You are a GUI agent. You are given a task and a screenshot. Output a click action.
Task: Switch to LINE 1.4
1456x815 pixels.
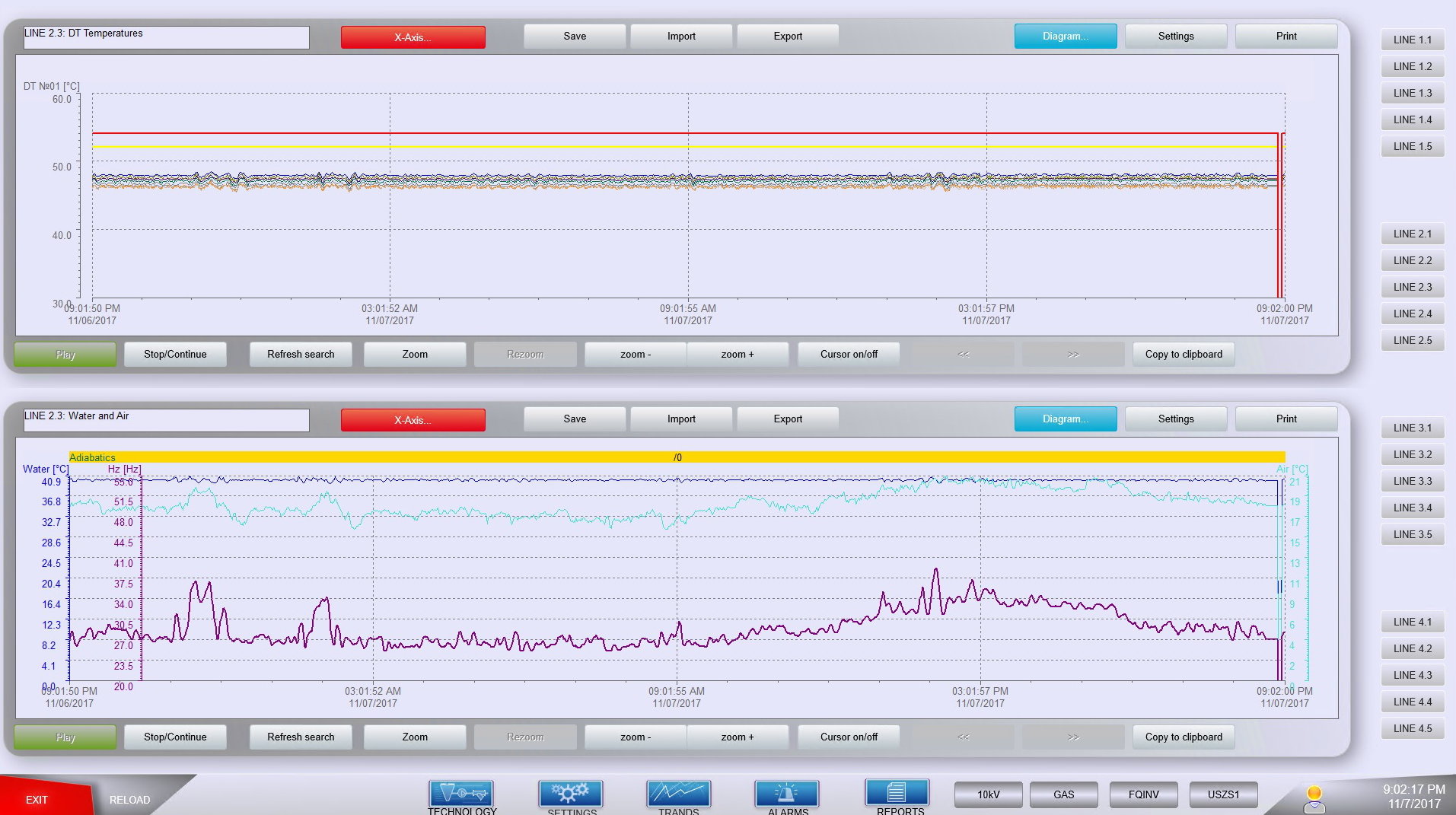(x=1412, y=120)
